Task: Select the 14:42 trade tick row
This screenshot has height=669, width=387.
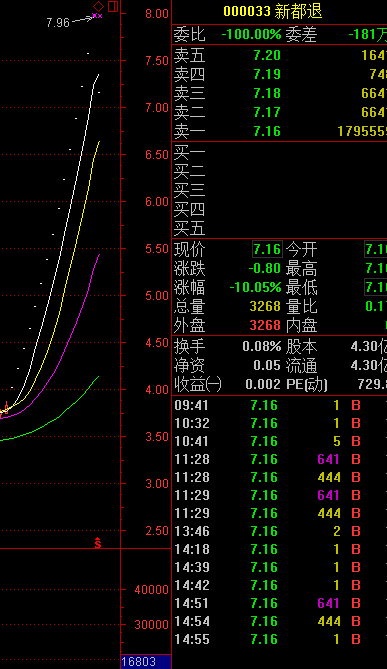Action: tap(279, 585)
